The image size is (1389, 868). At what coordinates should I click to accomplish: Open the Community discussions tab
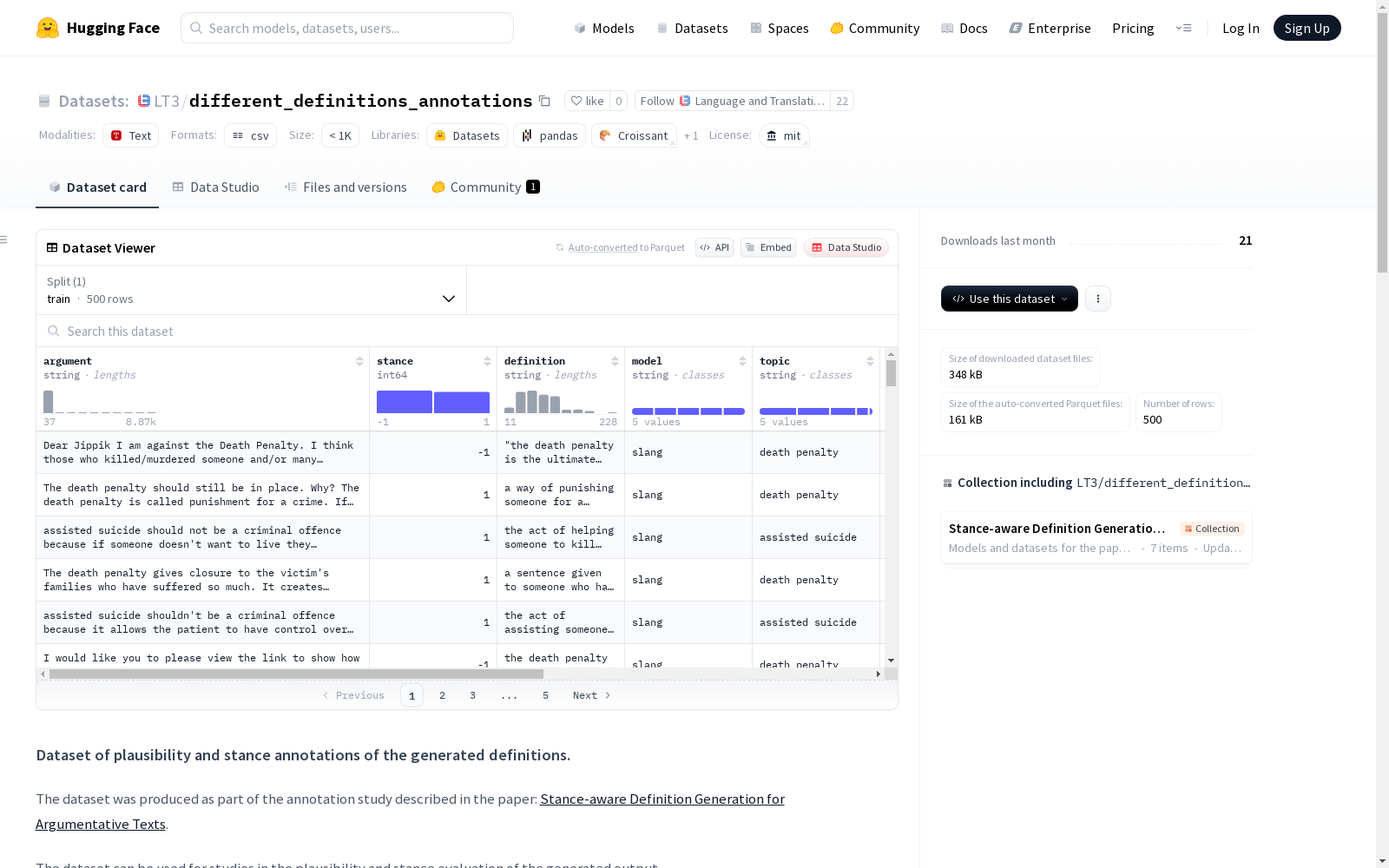tap(486, 187)
